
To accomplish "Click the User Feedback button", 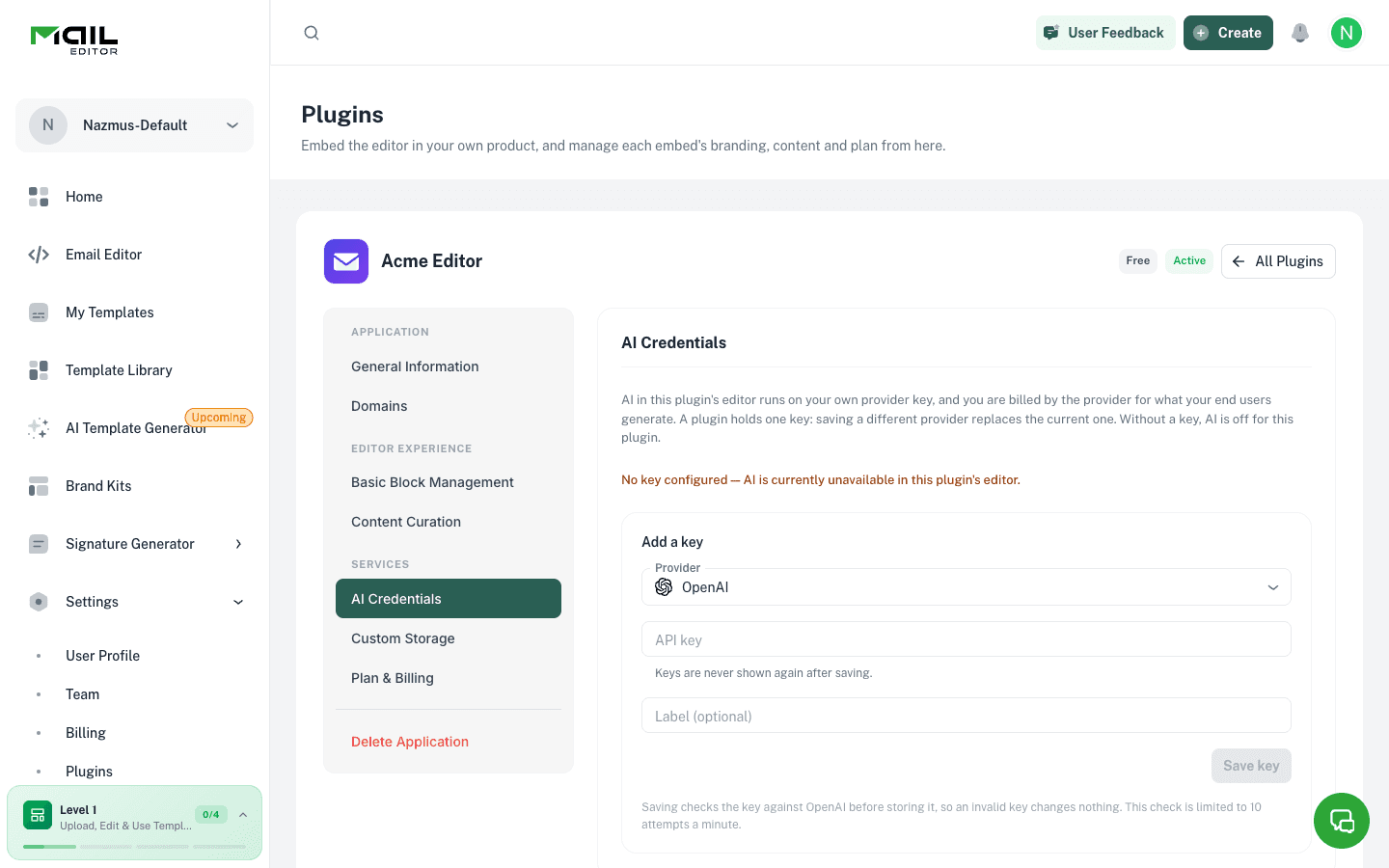I will [x=1105, y=33].
